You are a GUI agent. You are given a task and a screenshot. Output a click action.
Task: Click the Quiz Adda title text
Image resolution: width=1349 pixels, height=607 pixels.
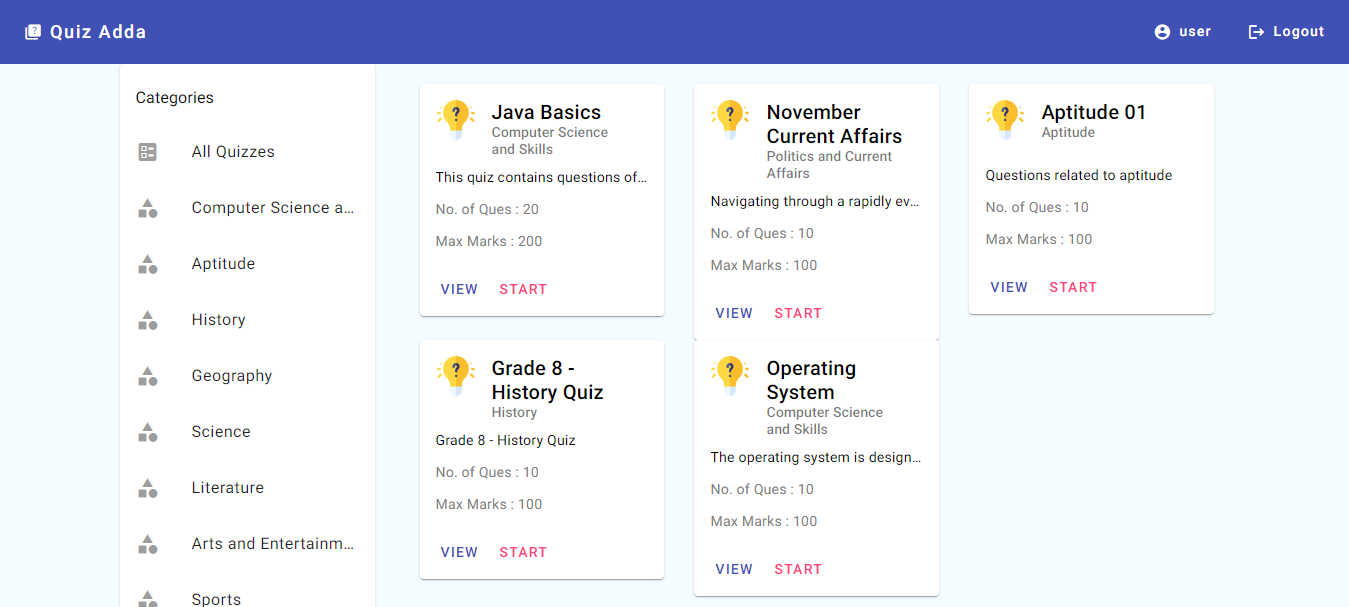pyautogui.click(x=98, y=32)
